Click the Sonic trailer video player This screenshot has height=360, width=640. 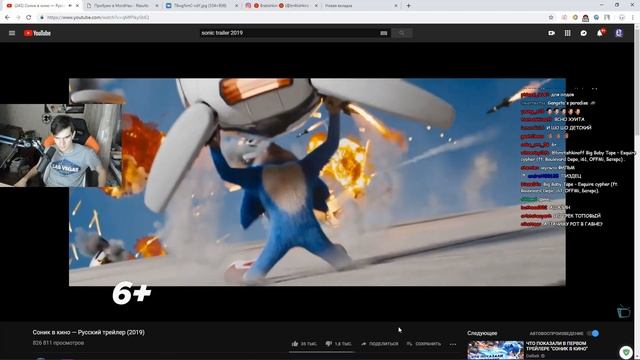[317, 182]
